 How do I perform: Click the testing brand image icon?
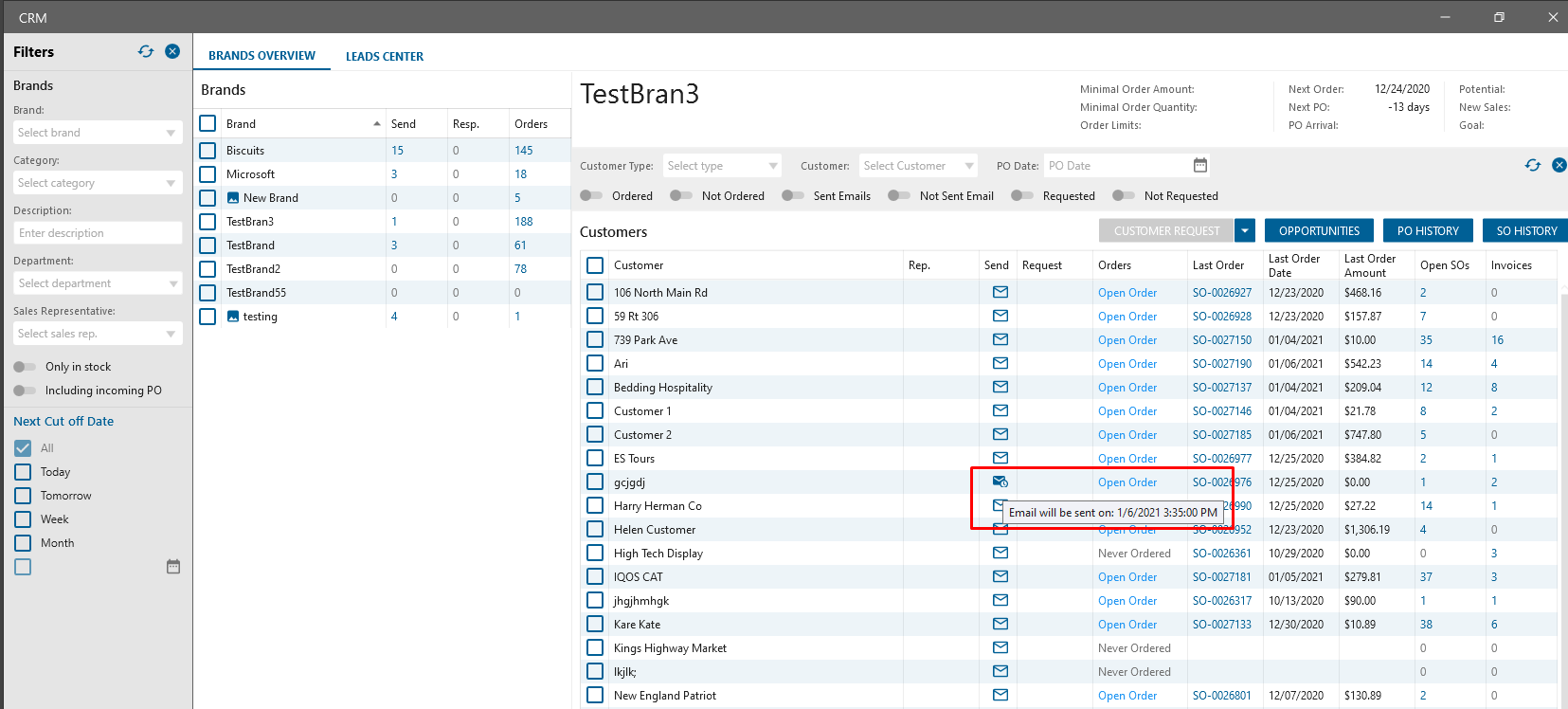(x=233, y=317)
